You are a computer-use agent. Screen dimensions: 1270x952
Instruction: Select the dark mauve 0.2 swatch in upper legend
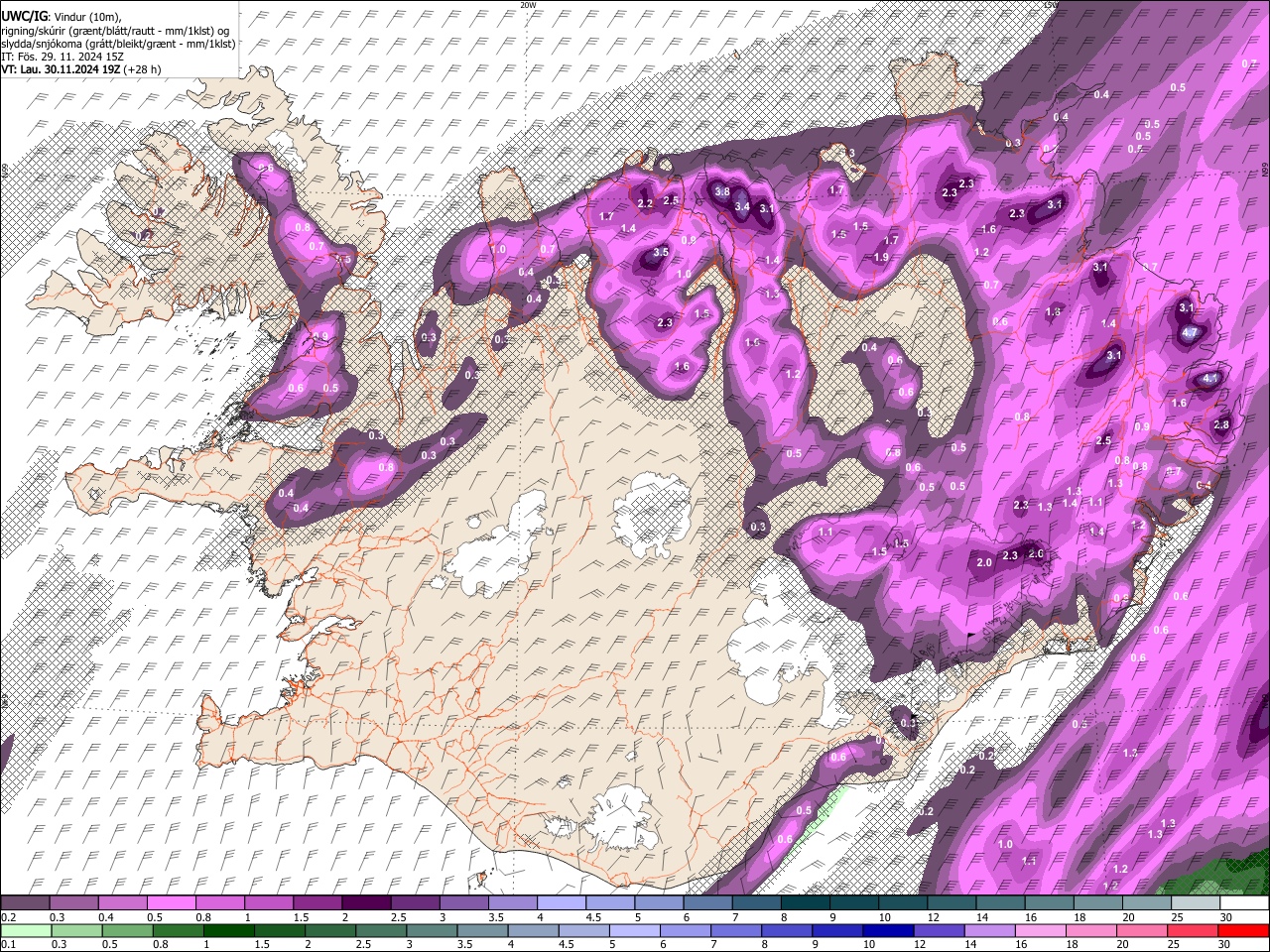(25, 903)
